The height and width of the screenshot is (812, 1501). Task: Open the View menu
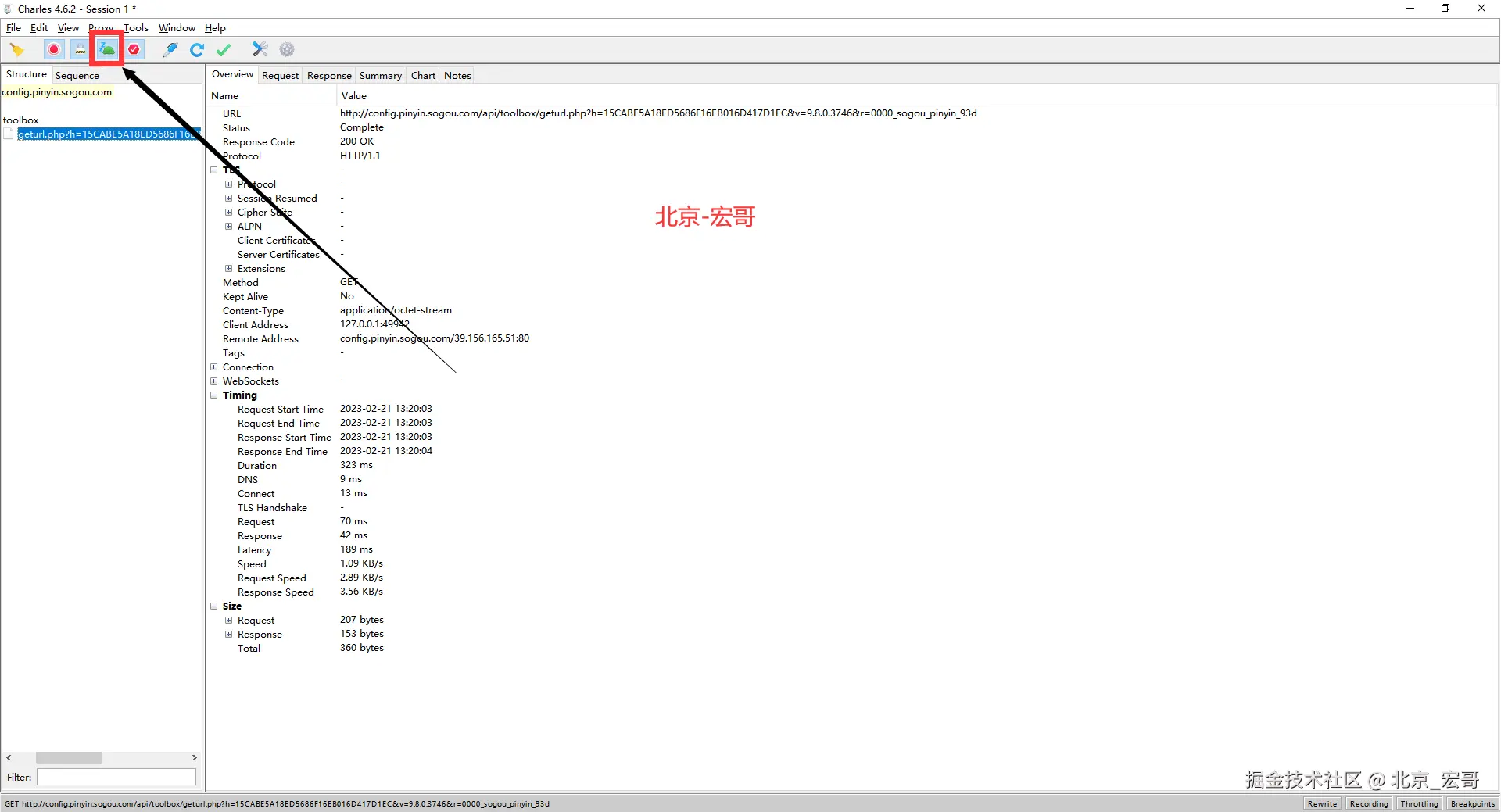(x=68, y=28)
